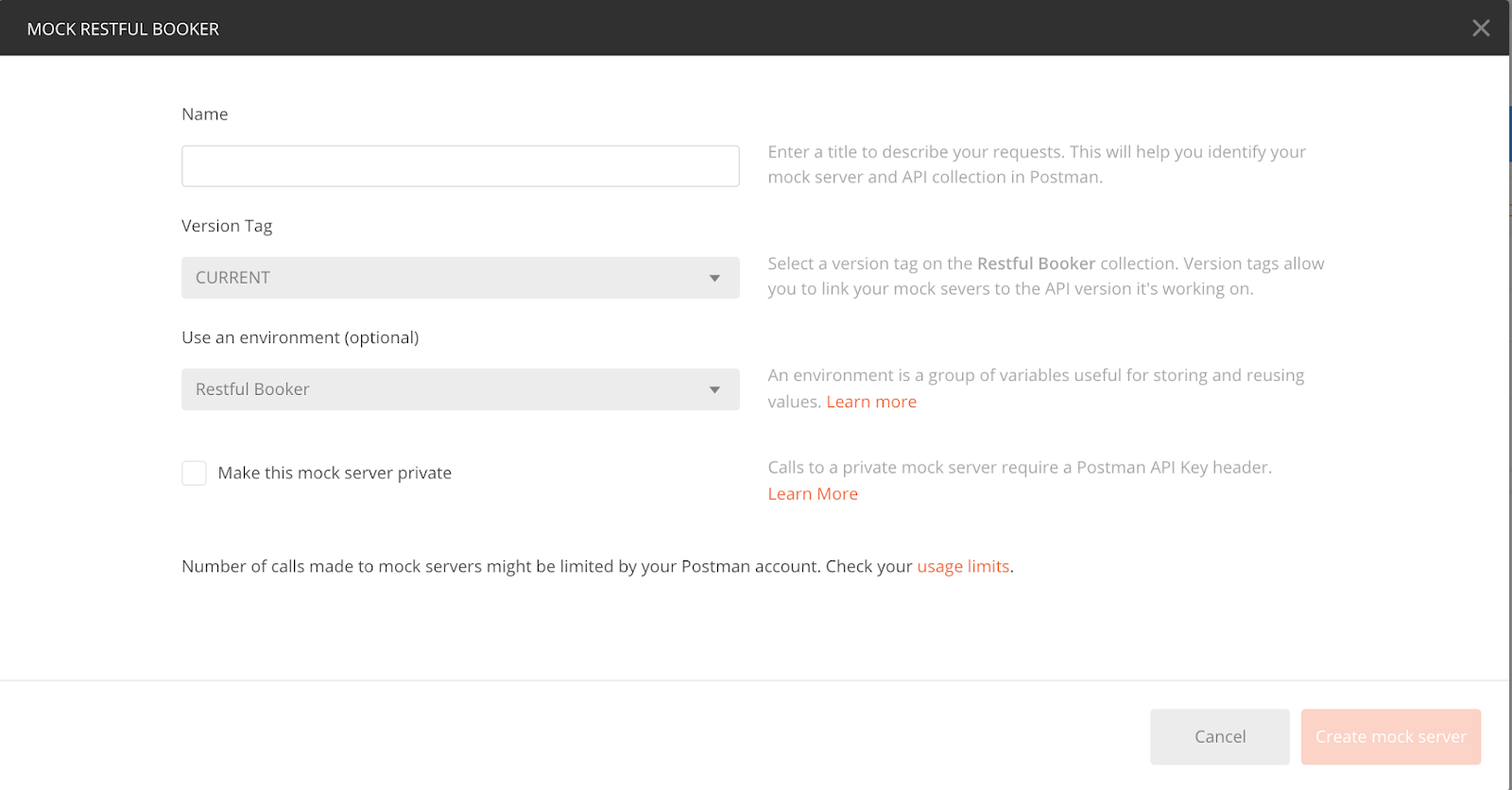This screenshot has height=790, width=1512.
Task: Close the Mock Restful Booker dialog
Action: (x=1480, y=28)
